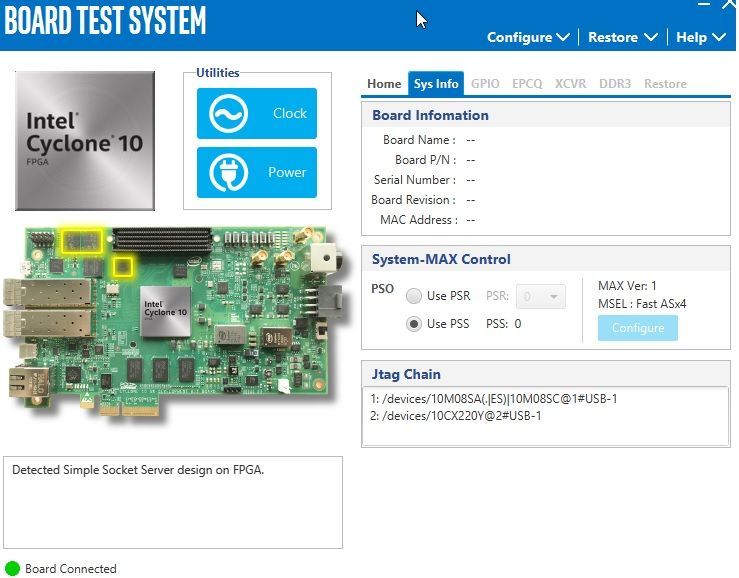Select Jtag chain entry 10CX220Y device
Viewport: 739px width, 578px height.
point(456,416)
